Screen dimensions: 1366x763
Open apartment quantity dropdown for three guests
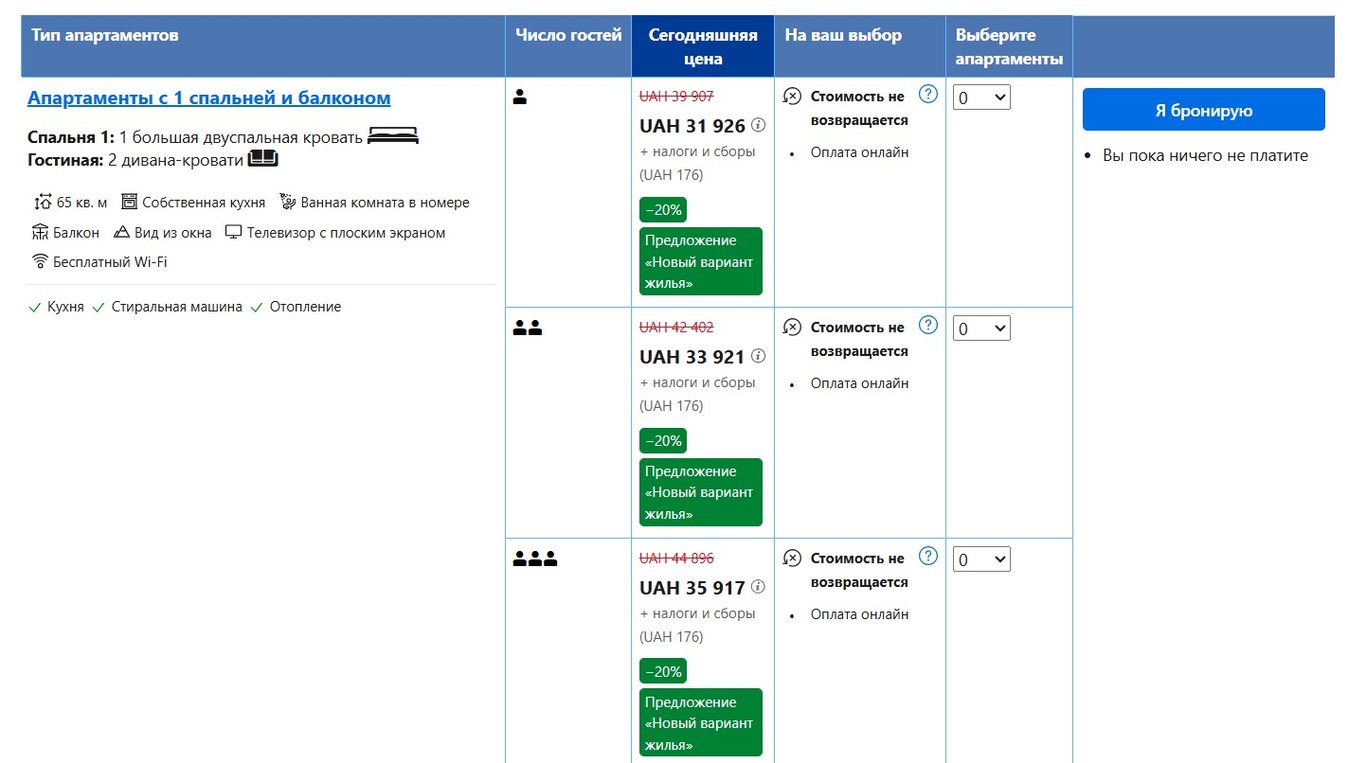pos(981,560)
